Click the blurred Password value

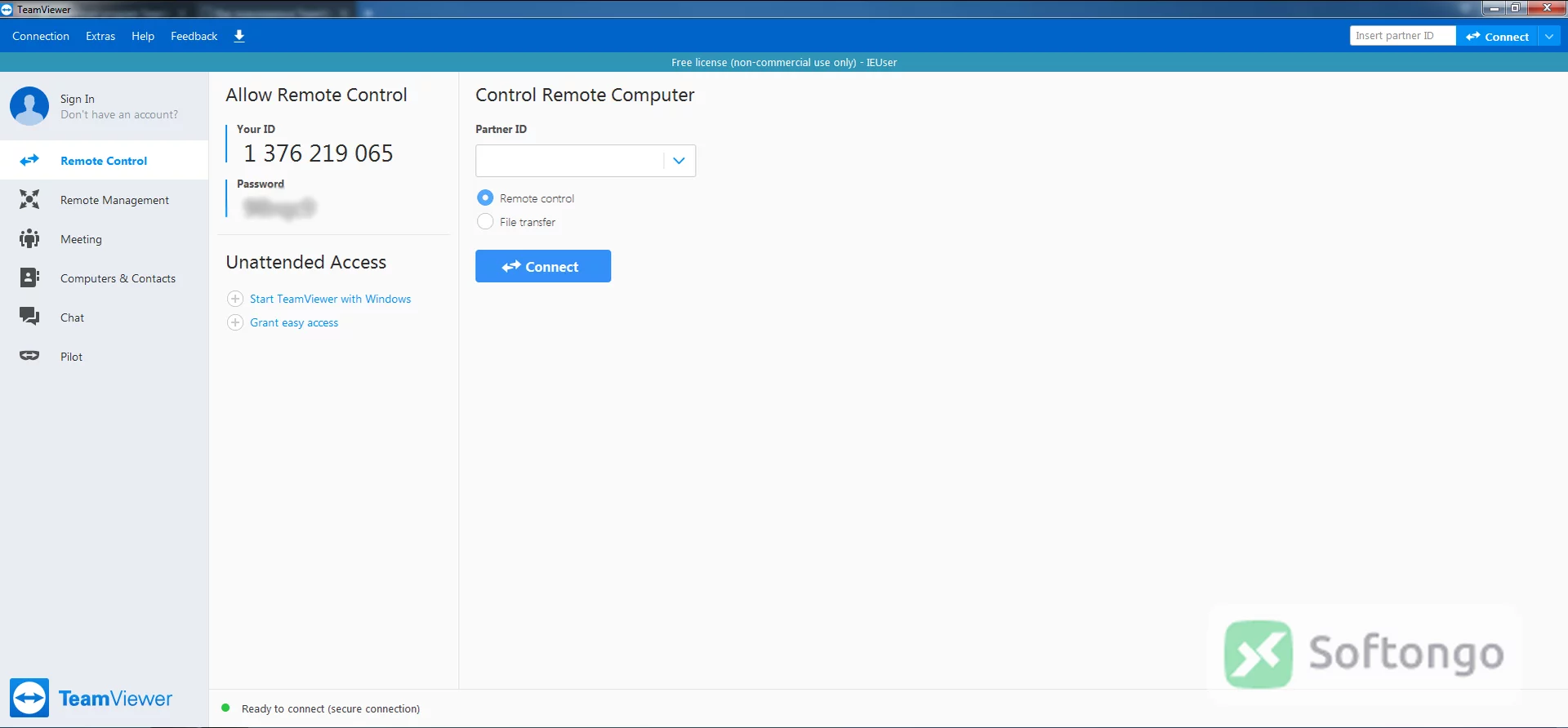click(279, 208)
